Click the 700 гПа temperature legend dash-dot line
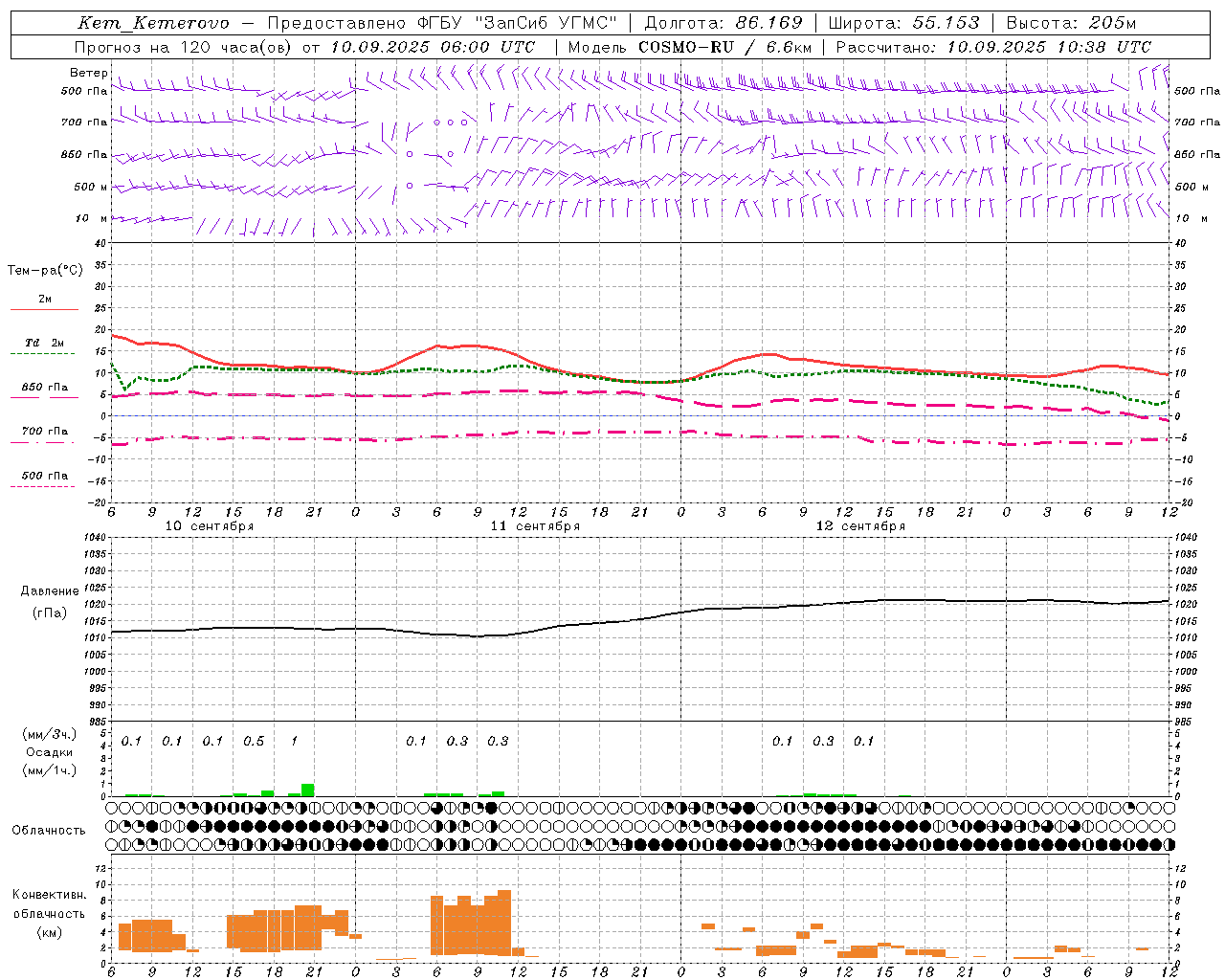 coord(42,443)
